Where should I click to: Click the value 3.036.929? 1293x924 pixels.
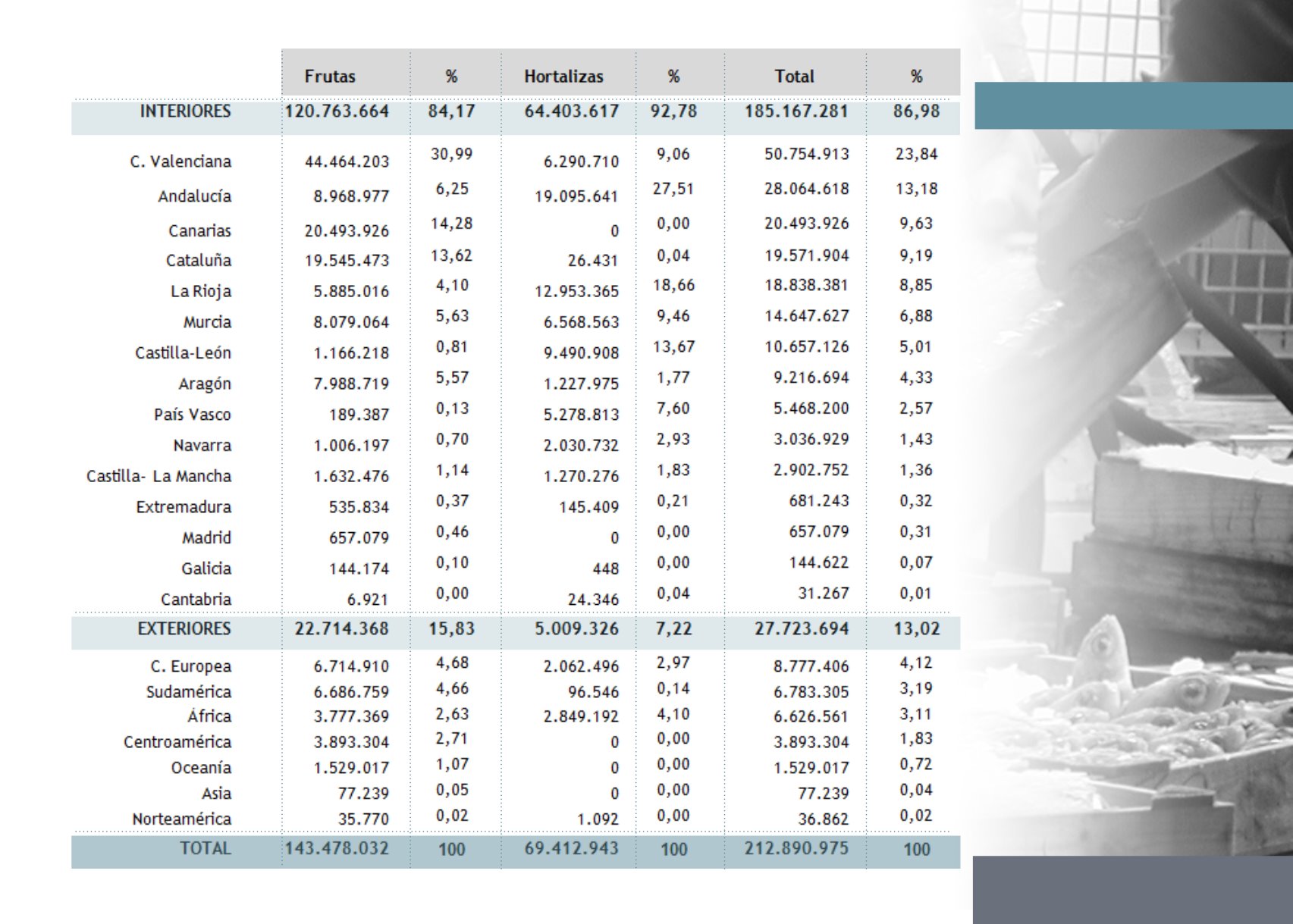811,439
